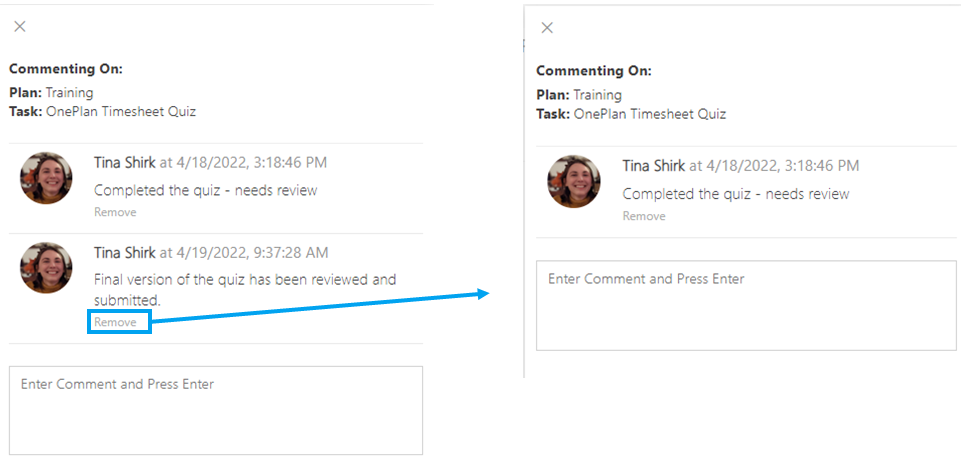This screenshot has width=961, height=460.
Task: Click Remove in the single-comment panel
Action: pos(644,216)
